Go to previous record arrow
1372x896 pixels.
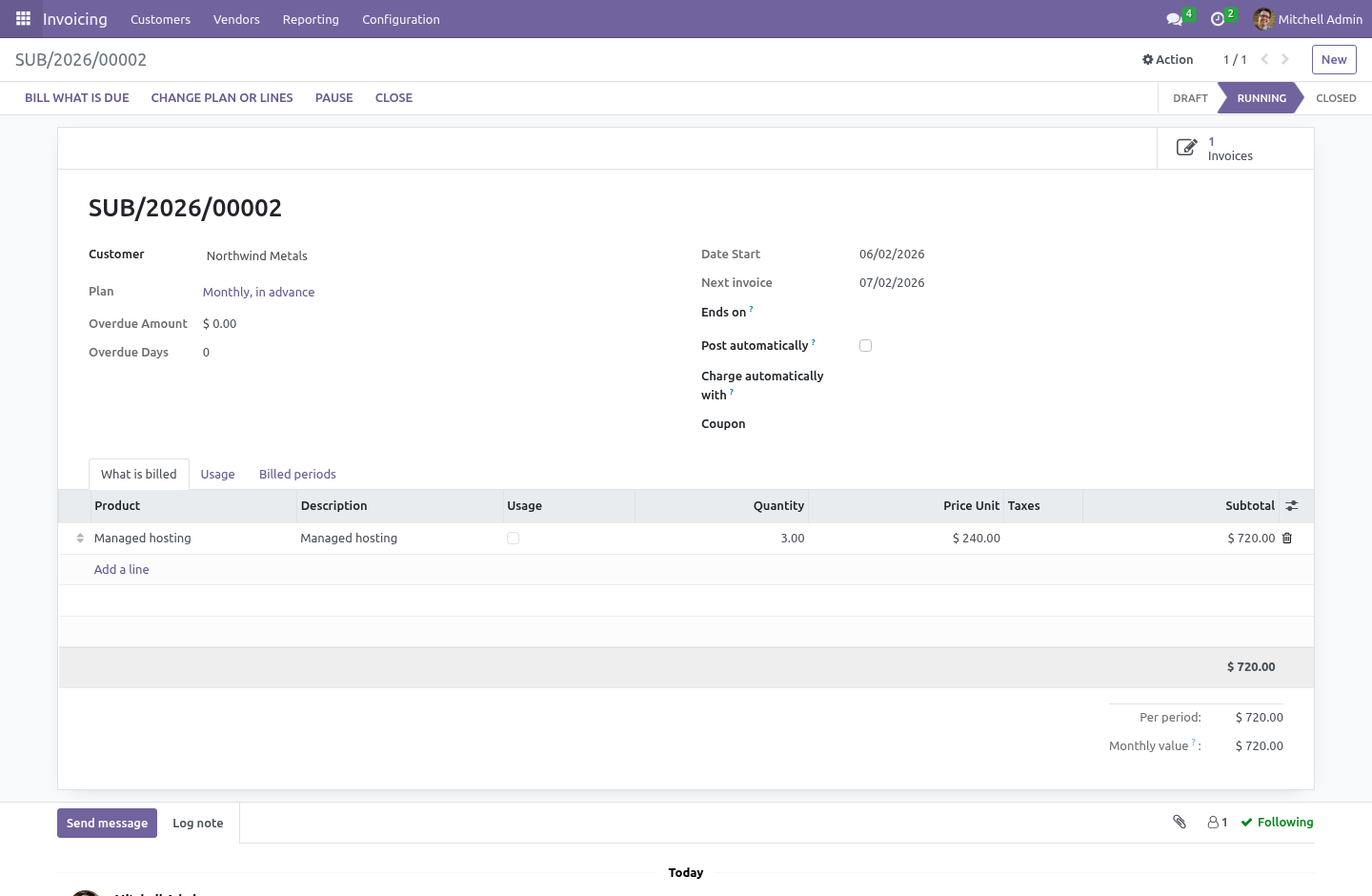click(x=1264, y=59)
